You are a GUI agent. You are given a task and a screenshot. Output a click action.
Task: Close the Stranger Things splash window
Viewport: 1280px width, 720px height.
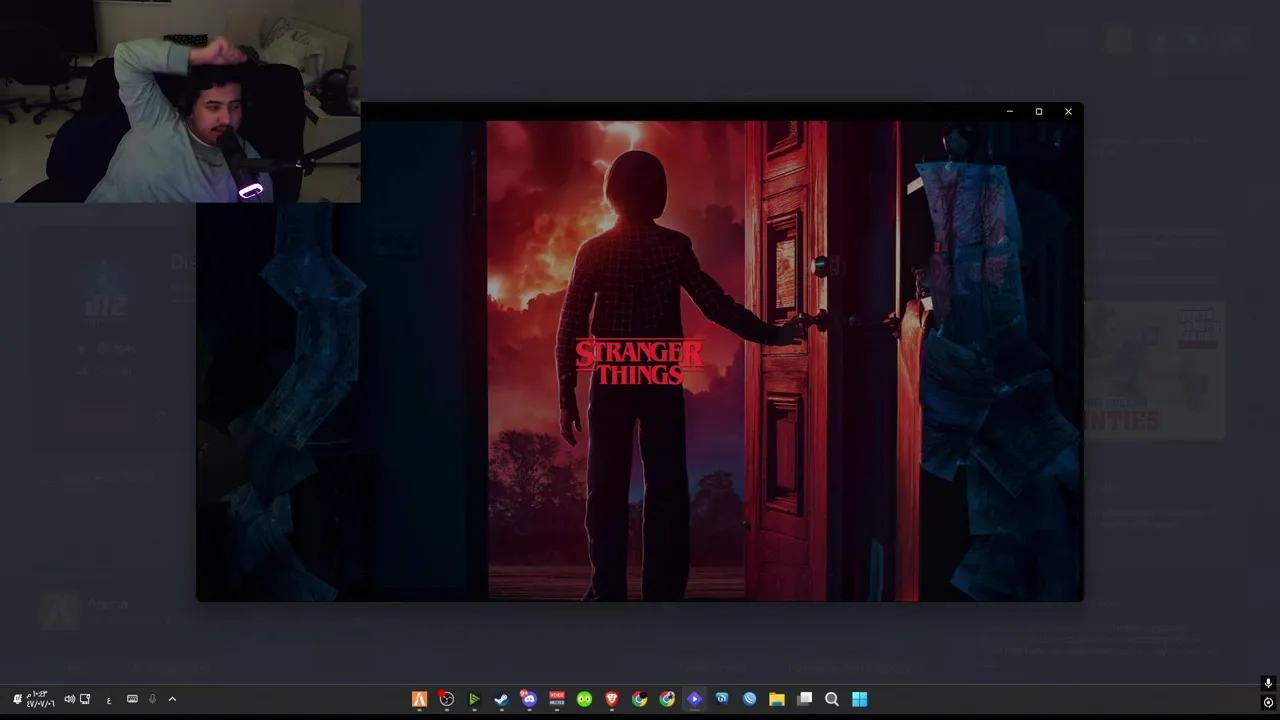pyautogui.click(x=1068, y=112)
